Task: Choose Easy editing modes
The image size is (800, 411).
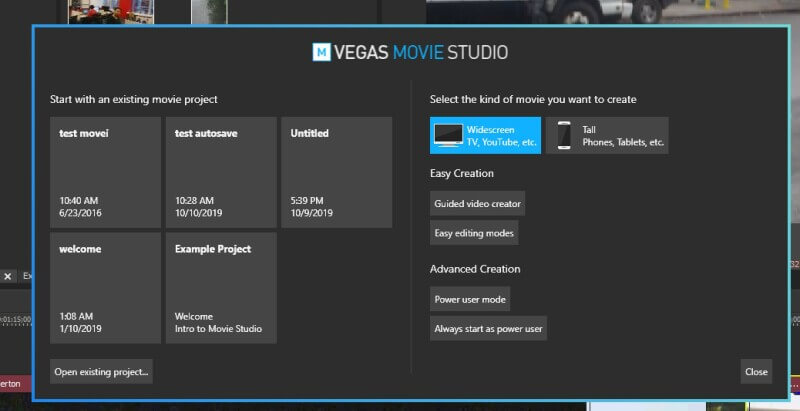Action: (474, 233)
